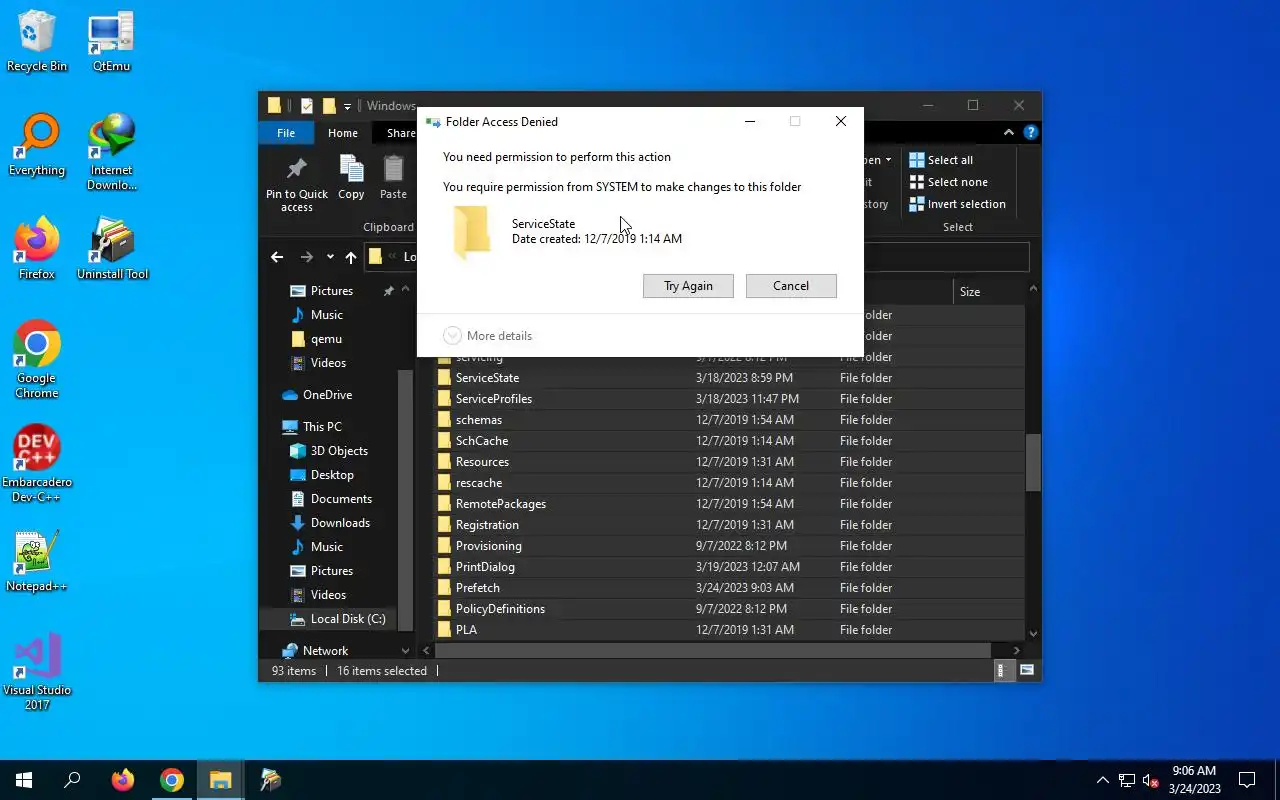Open Recycle Bin desktop icon
This screenshot has height=800, width=1280.
click(x=37, y=42)
